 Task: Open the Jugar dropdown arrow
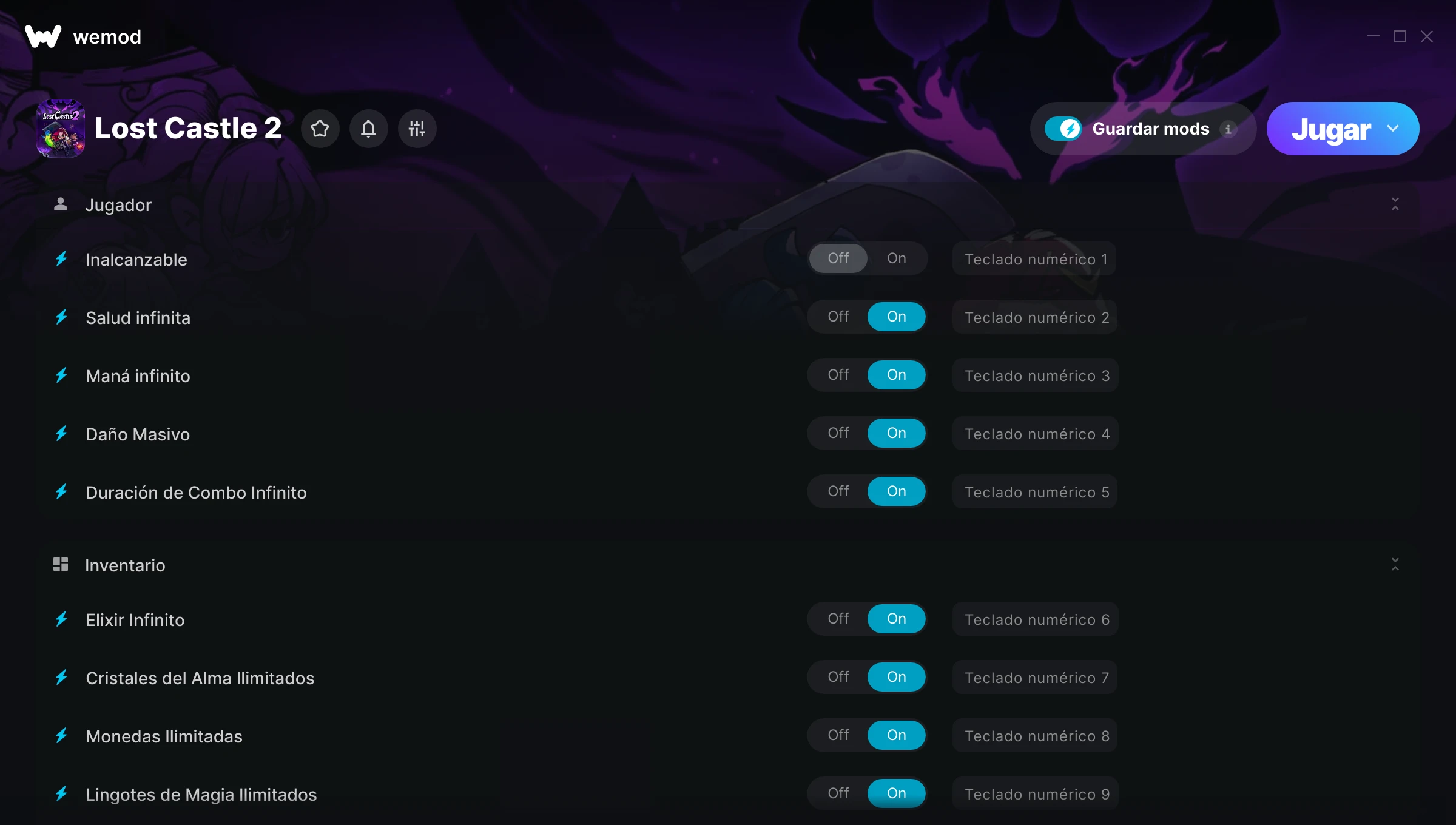(1393, 129)
